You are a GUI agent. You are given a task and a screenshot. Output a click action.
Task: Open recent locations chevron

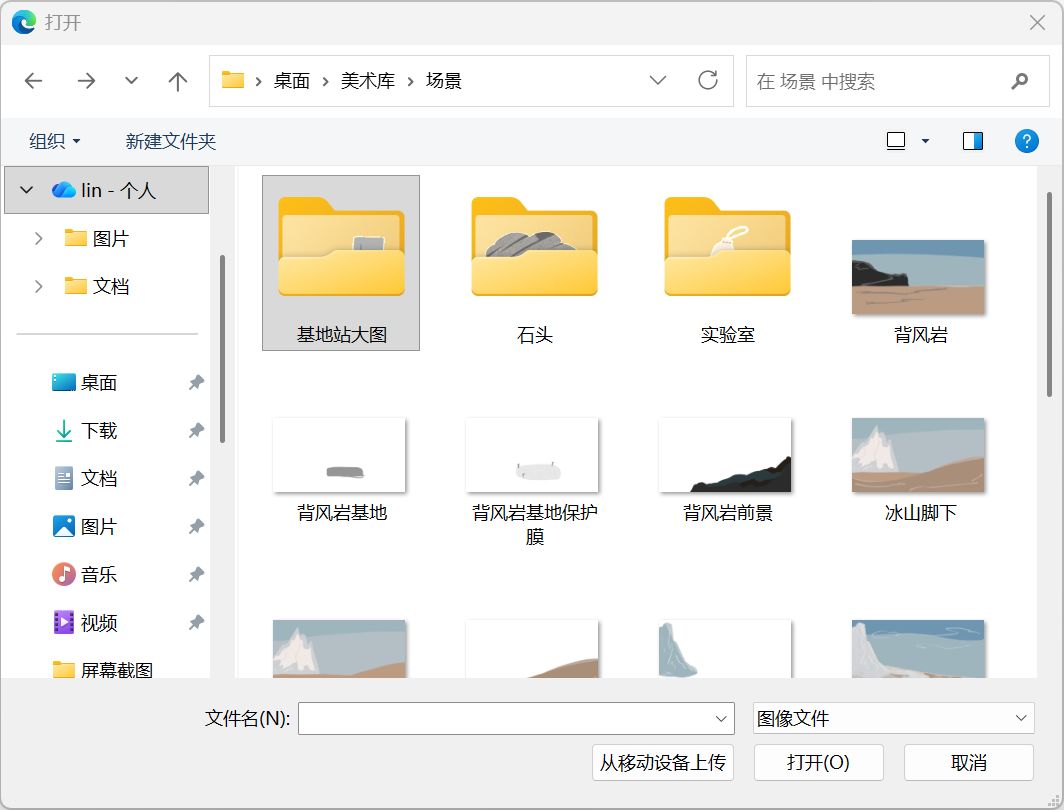pyautogui.click(x=132, y=81)
